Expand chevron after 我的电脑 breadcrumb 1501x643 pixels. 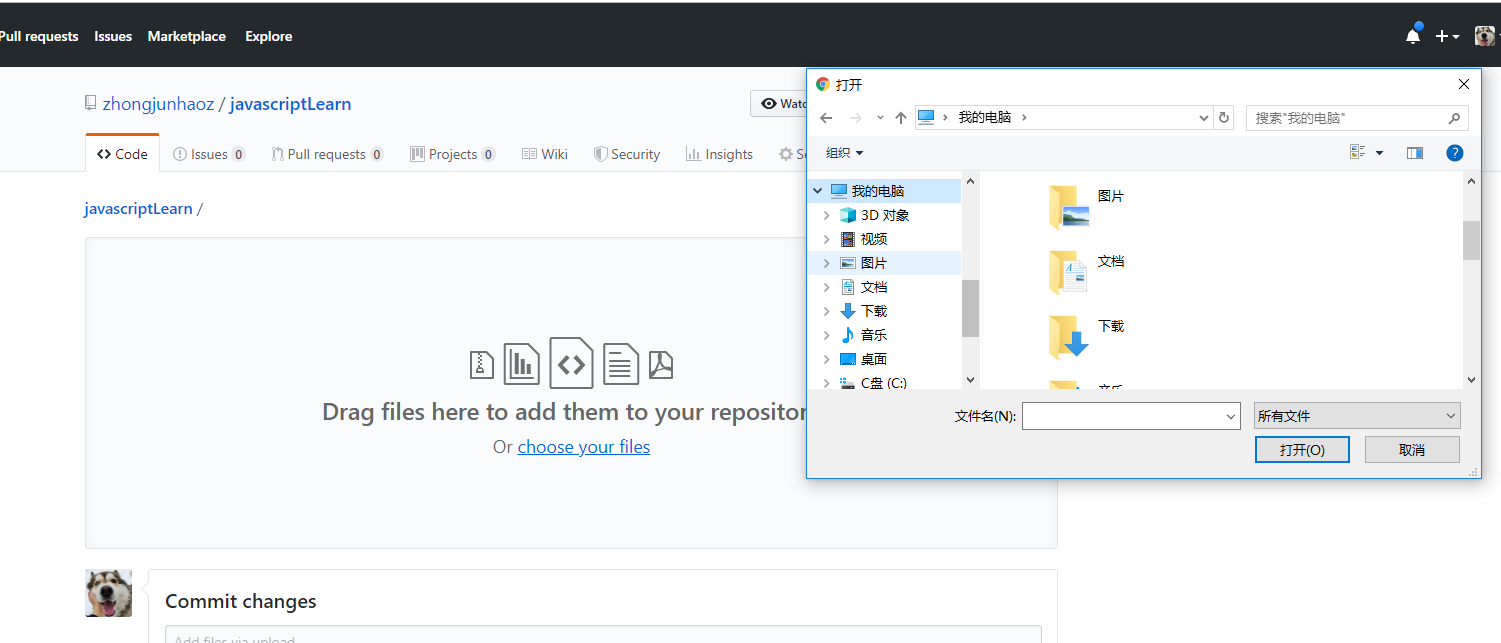(x=1024, y=117)
